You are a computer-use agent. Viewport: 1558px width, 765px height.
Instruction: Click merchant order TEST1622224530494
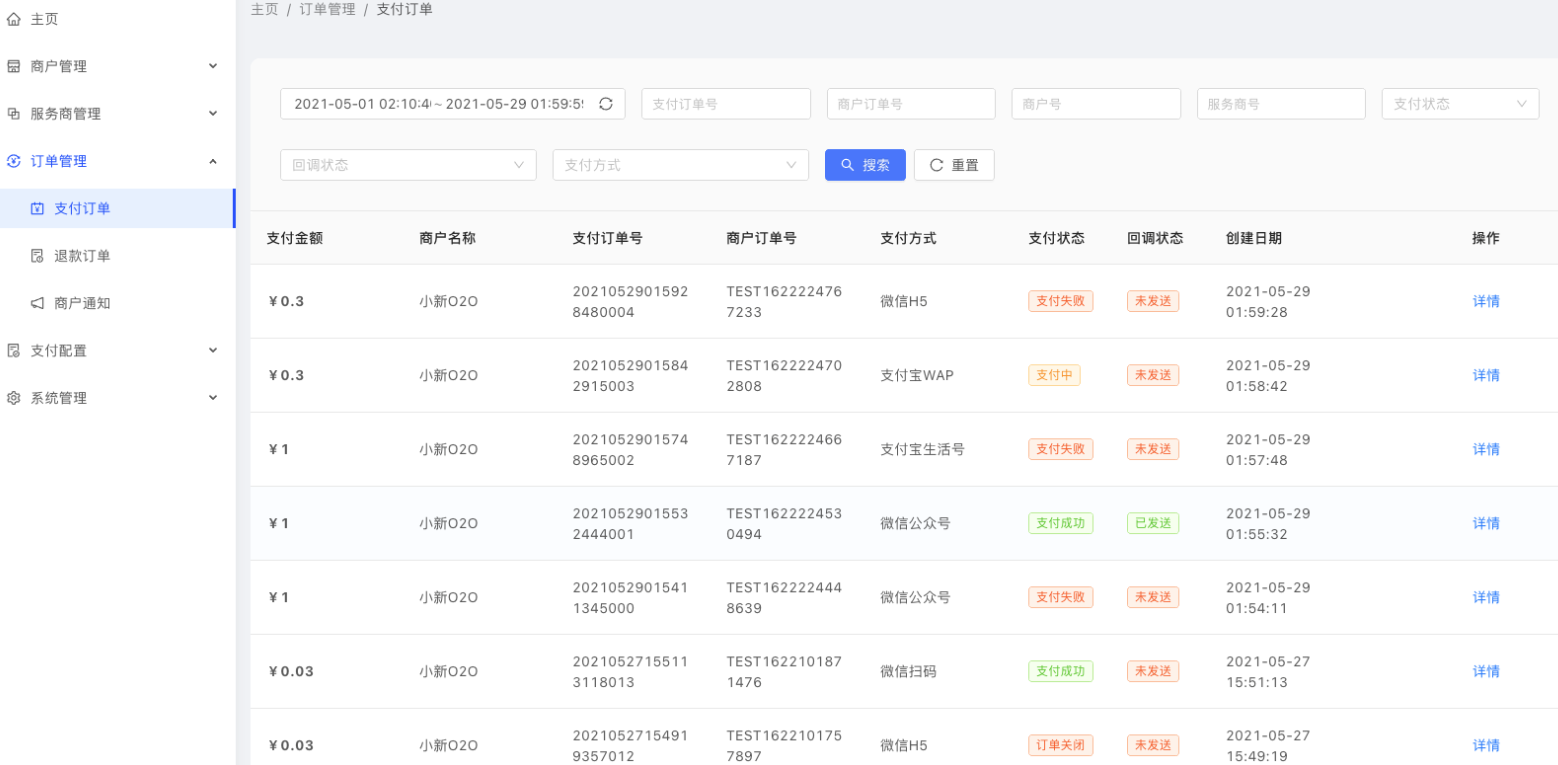784,523
